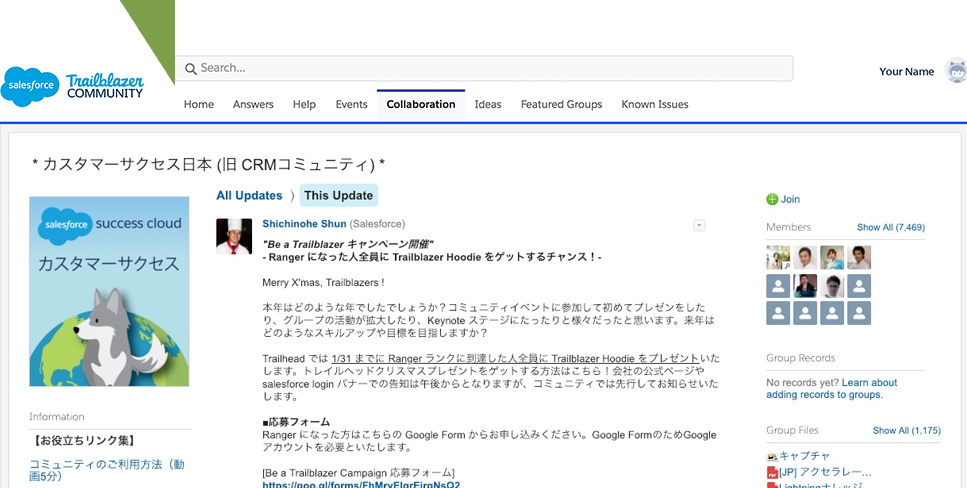Open the Help tab
The height and width of the screenshot is (488, 967).
(x=304, y=104)
